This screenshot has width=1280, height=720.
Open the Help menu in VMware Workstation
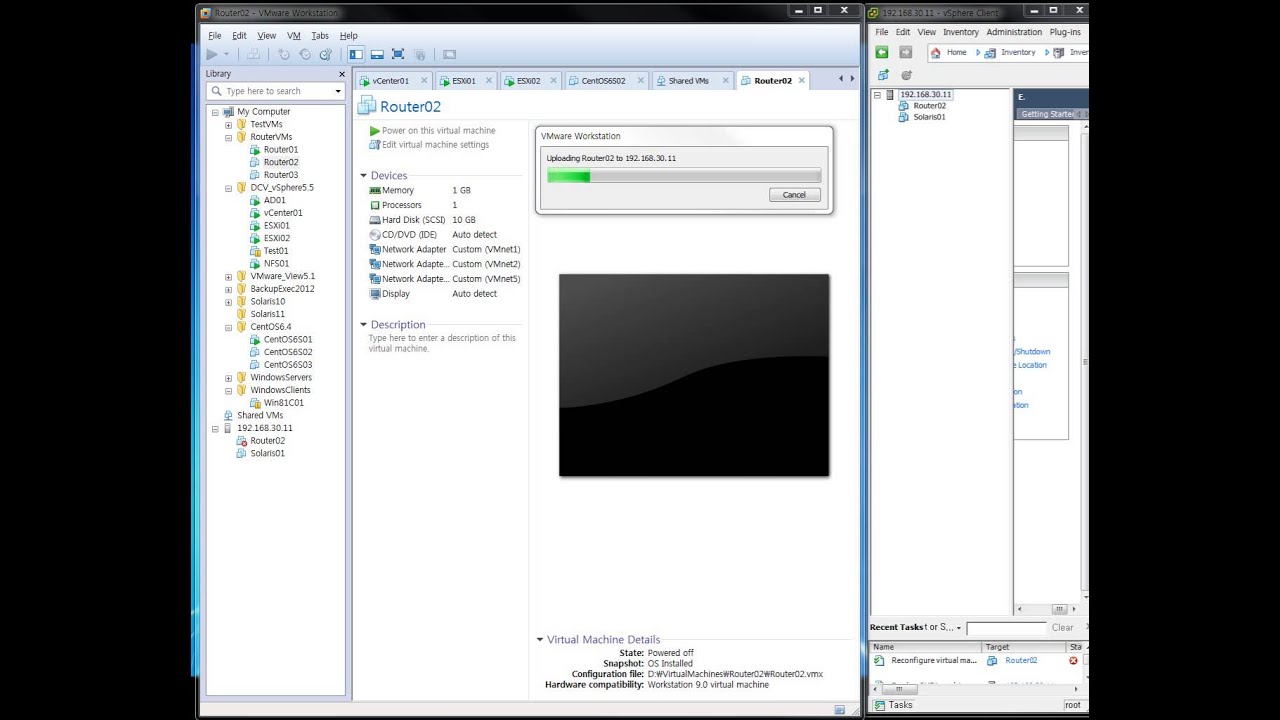348,36
